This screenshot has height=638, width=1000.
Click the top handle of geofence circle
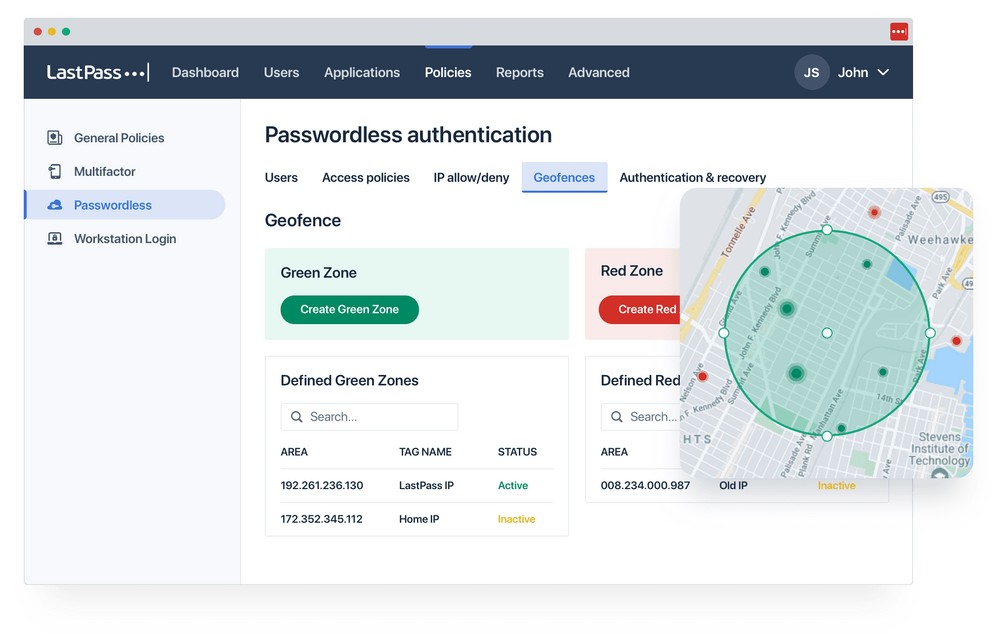coord(827,230)
